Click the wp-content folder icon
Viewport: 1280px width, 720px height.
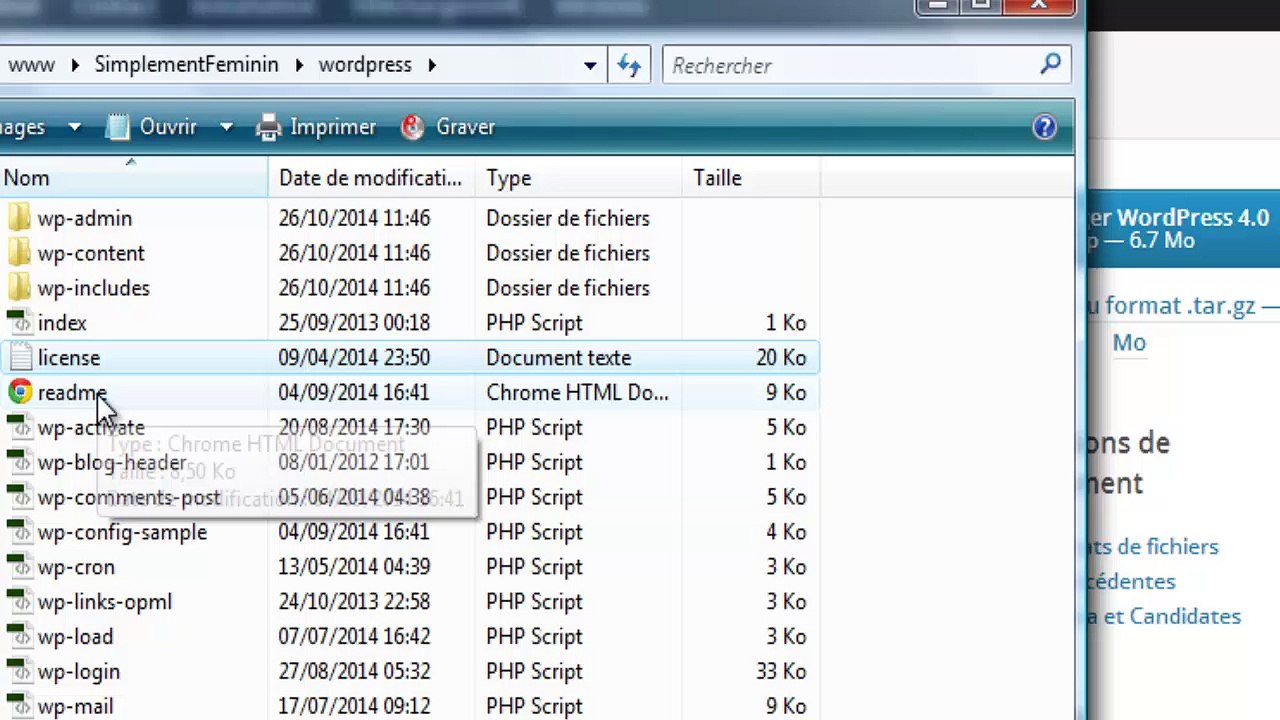pos(19,253)
